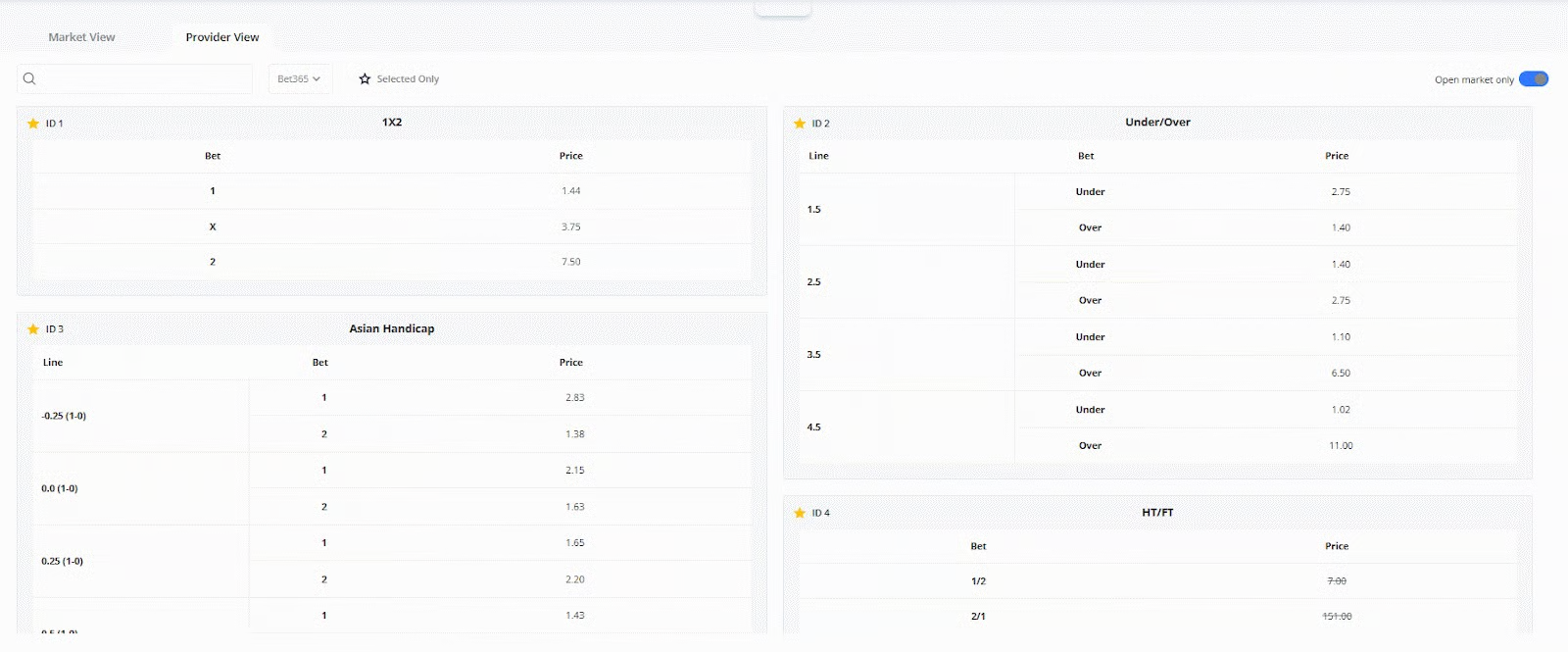The image size is (1568, 652).
Task: Disable the Open market only switch
Action: click(1533, 79)
